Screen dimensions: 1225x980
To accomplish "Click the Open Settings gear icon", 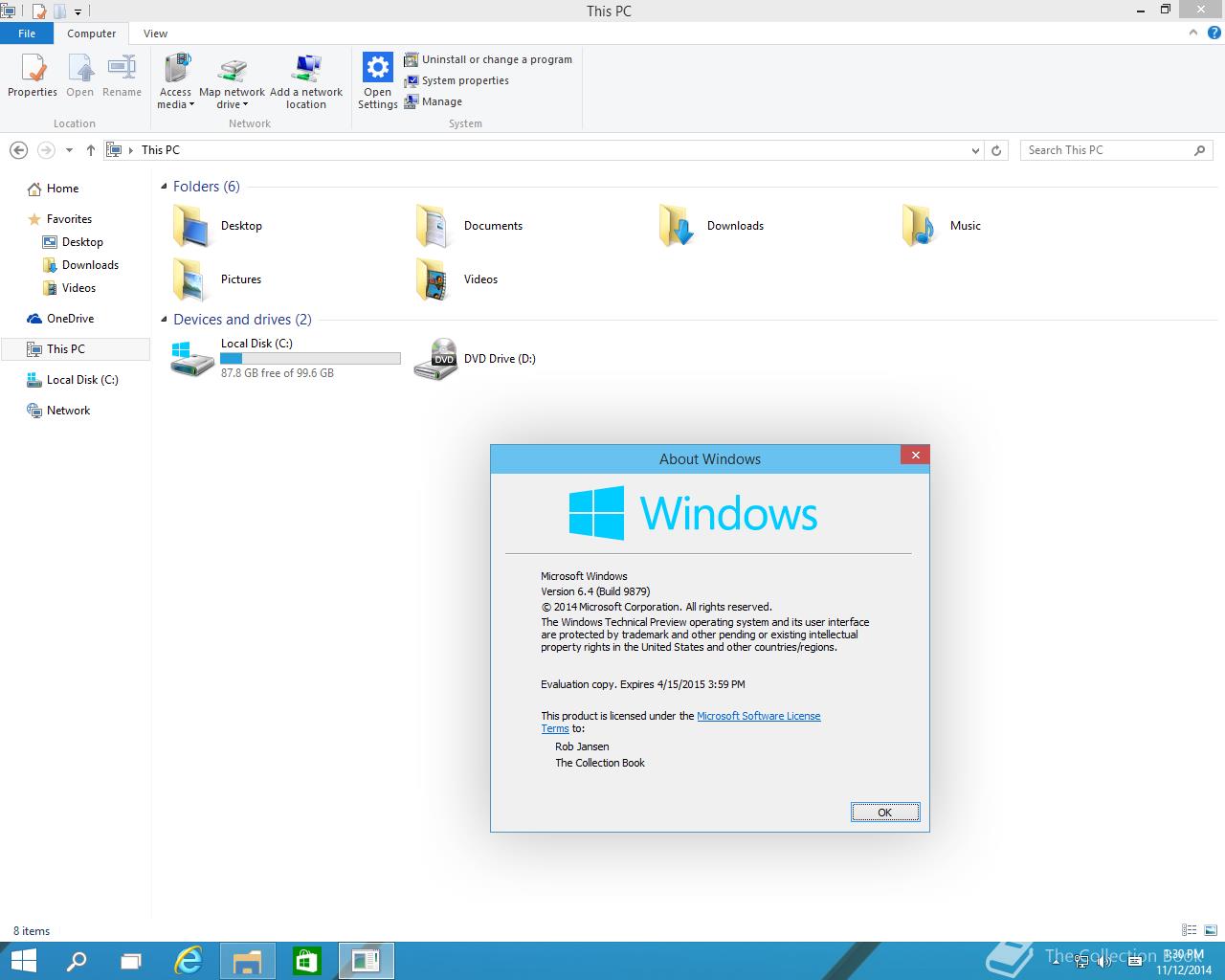I will pyautogui.click(x=378, y=68).
